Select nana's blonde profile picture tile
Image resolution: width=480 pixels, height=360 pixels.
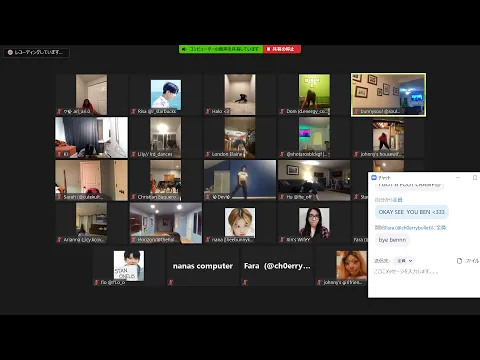coord(240,223)
